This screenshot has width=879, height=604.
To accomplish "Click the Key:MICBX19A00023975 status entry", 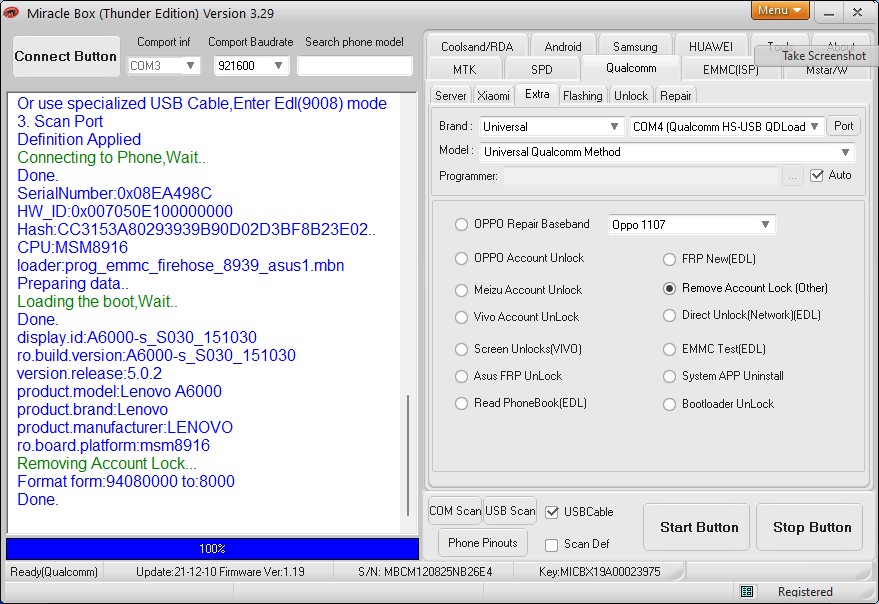I will (x=599, y=572).
